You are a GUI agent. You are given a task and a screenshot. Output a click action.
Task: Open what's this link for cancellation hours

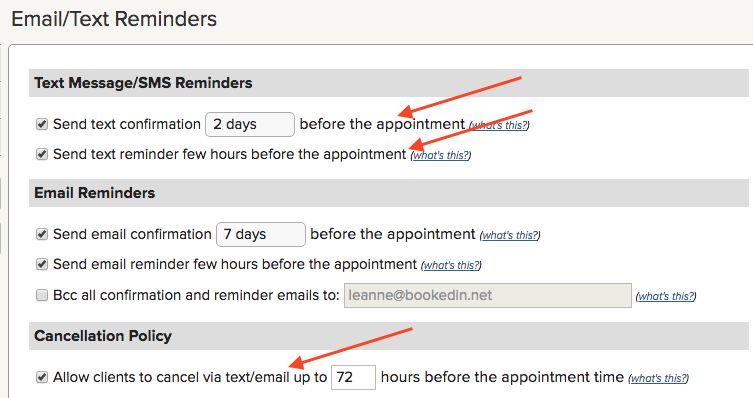pos(658,378)
